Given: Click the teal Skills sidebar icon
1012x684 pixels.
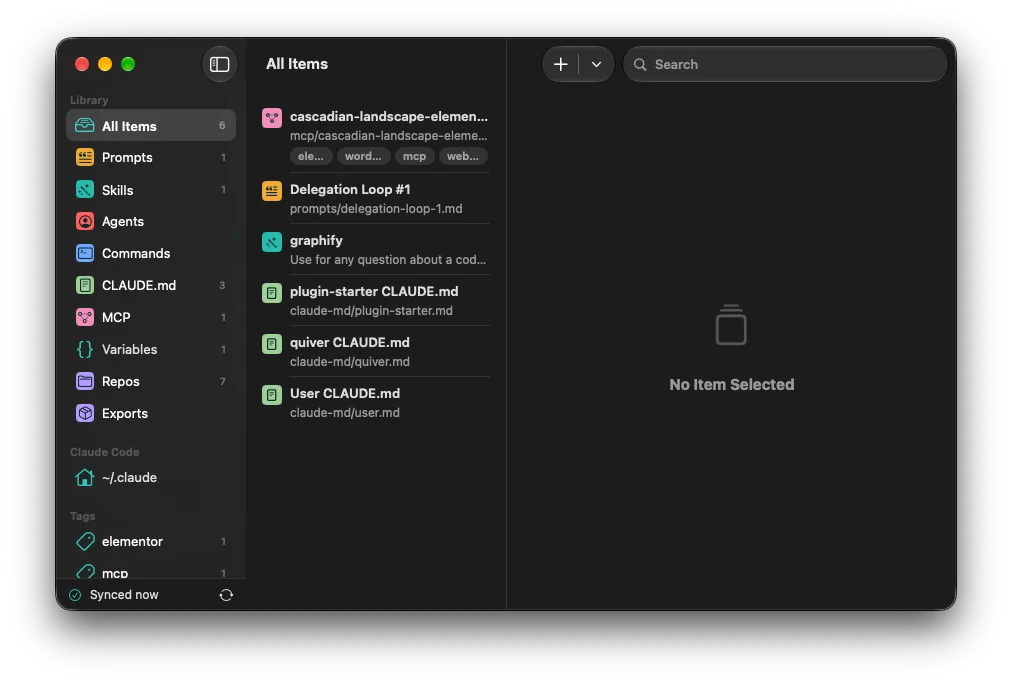Looking at the screenshot, I should click(85, 189).
